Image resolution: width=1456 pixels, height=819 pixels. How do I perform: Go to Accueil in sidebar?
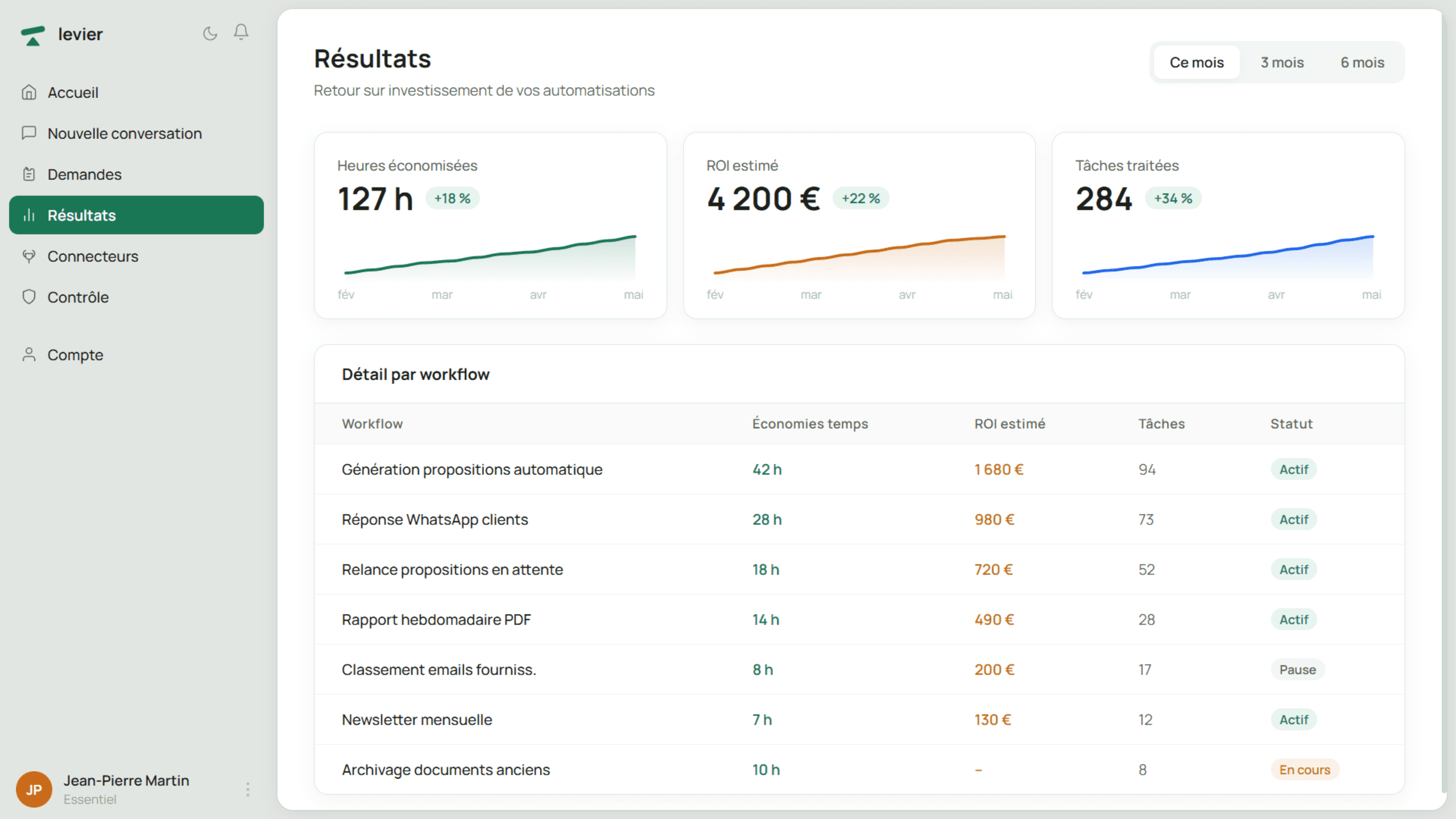136,92
